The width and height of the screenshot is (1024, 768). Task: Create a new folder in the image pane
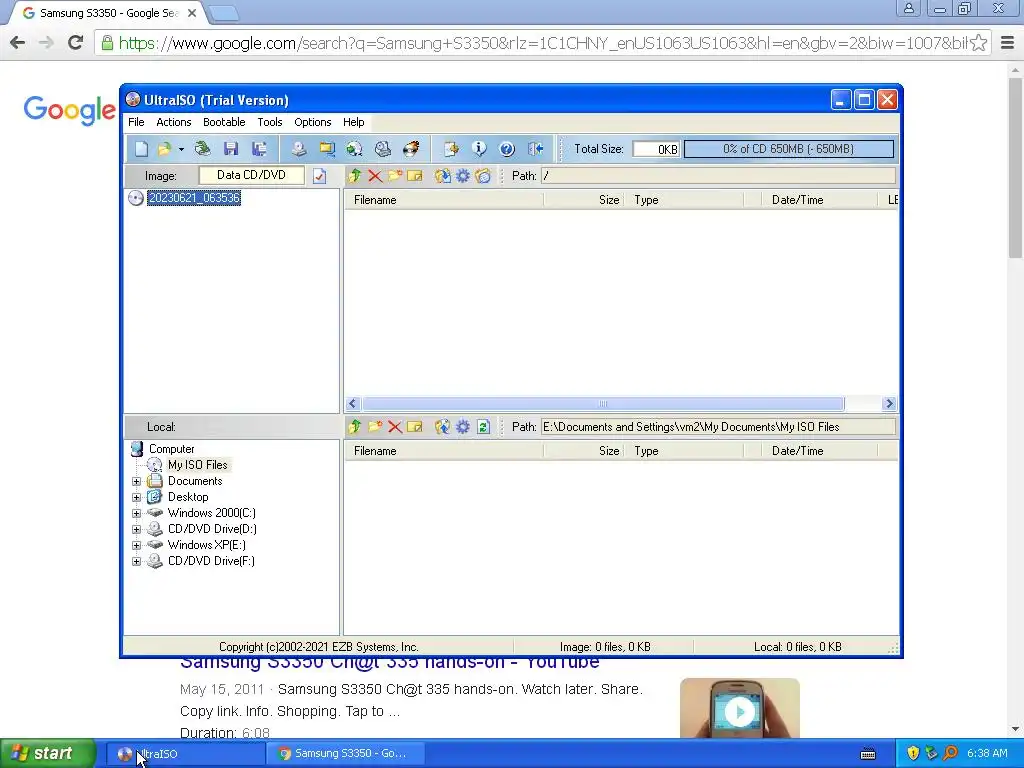[395, 175]
